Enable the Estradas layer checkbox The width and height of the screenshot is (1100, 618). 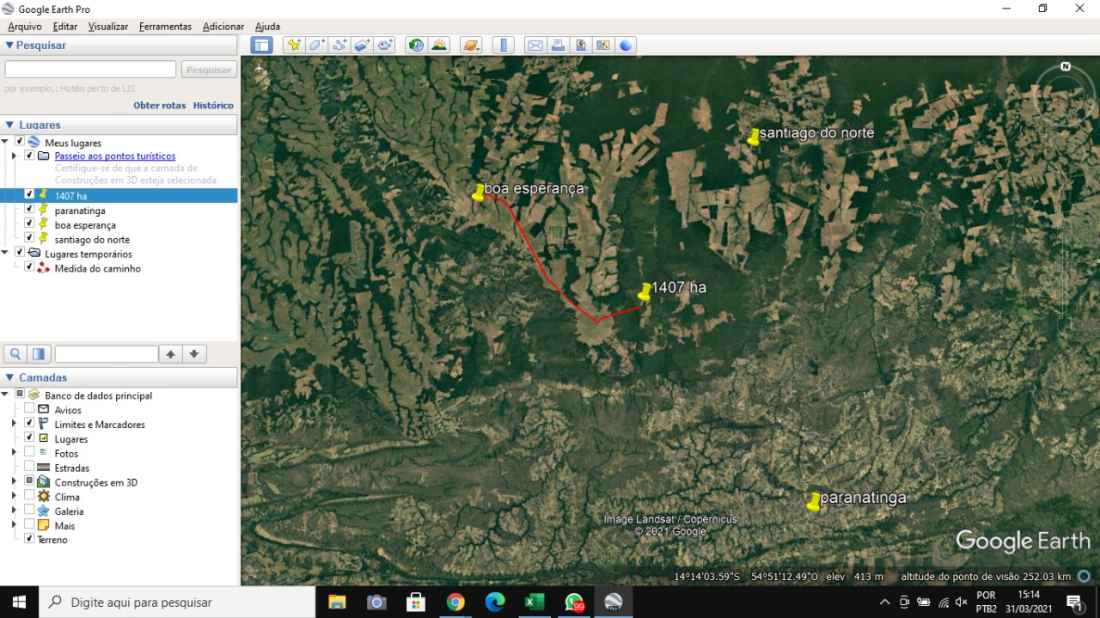(29, 466)
